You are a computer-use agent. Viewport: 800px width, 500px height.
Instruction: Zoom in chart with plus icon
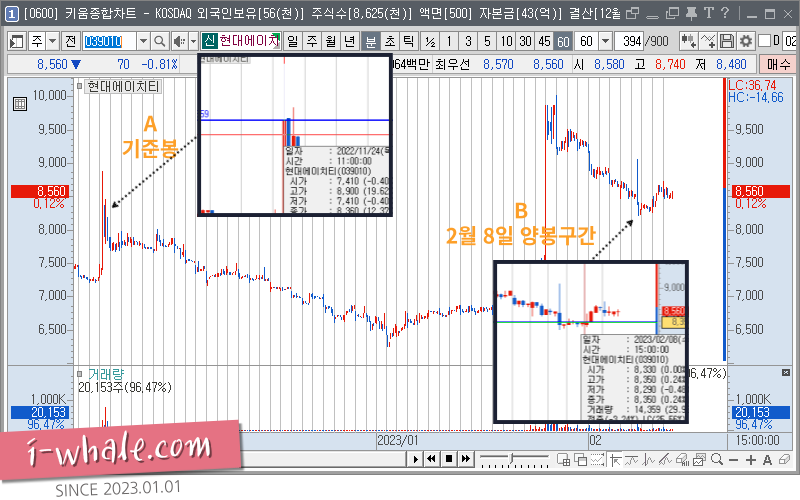click(751, 460)
